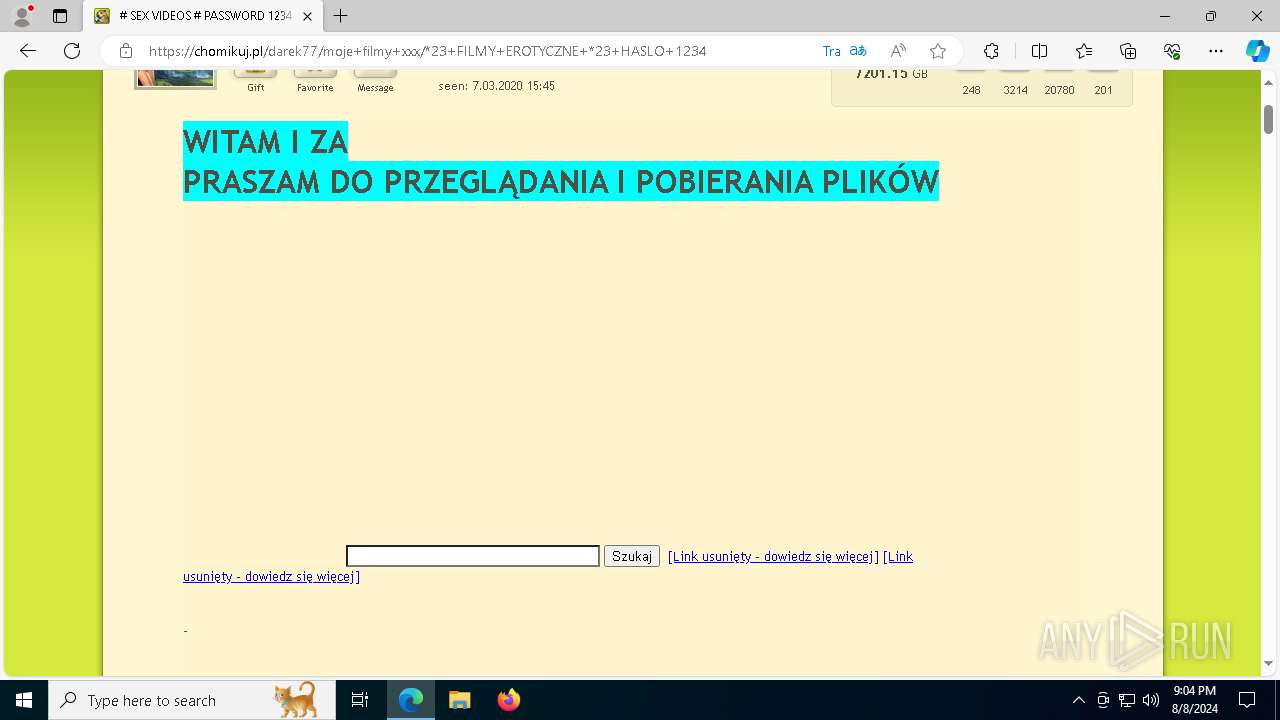Screen dimensions: 1280x720
Task: Click the 201 counter
Action: click(x=1103, y=90)
